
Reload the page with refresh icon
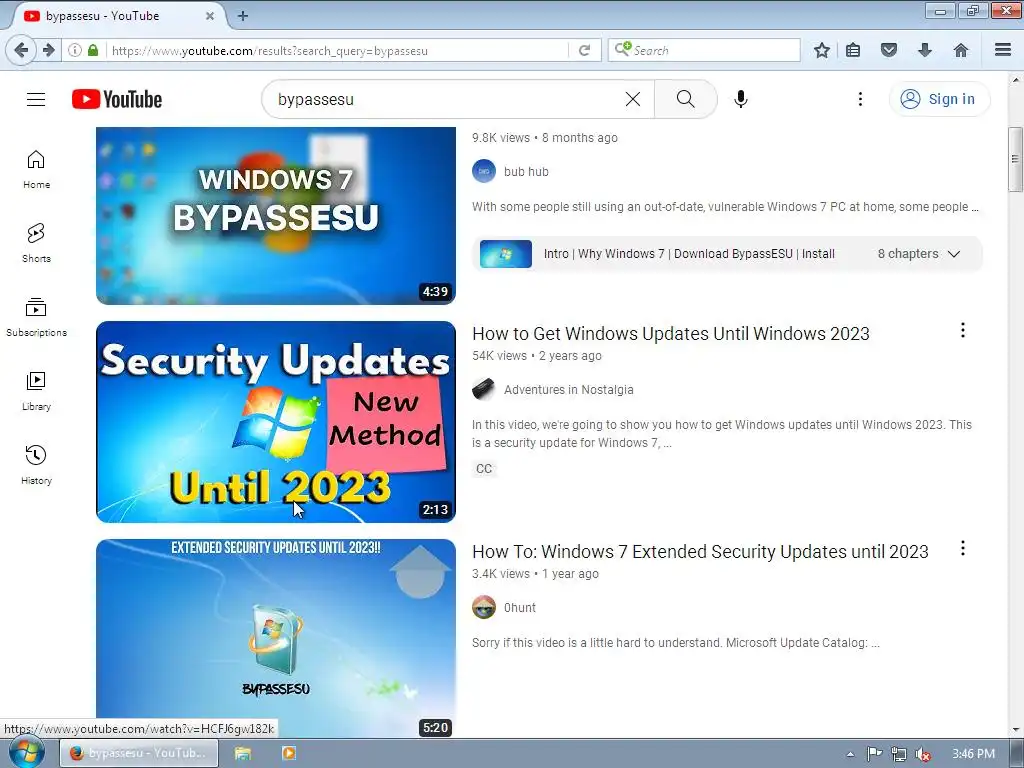pos(584,50)
